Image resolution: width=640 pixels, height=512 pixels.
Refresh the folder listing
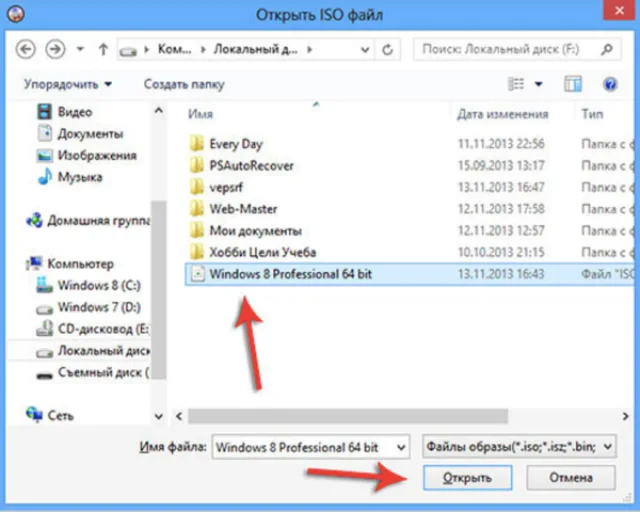tap(387, 50)
